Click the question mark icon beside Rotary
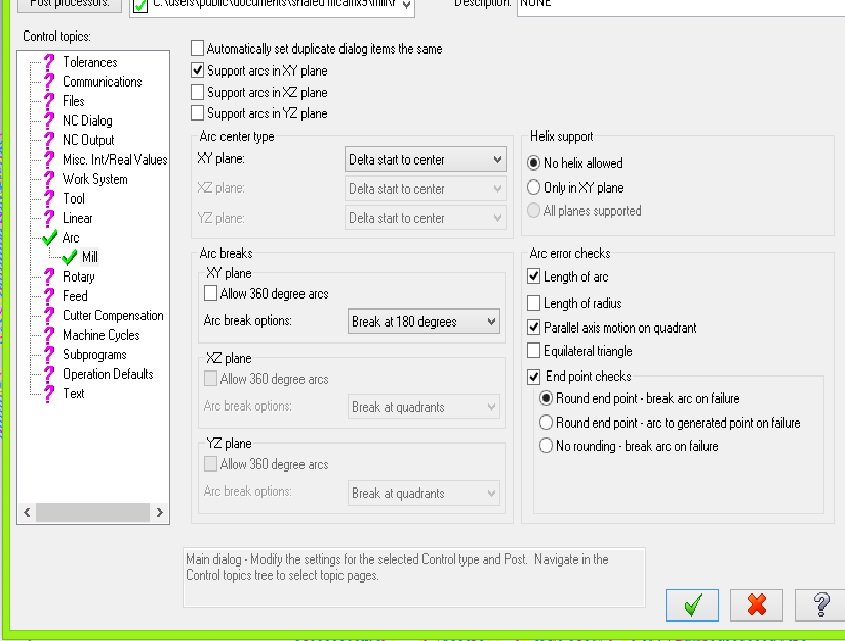Viewport: 845px width, 641px height. coord(49,277)
